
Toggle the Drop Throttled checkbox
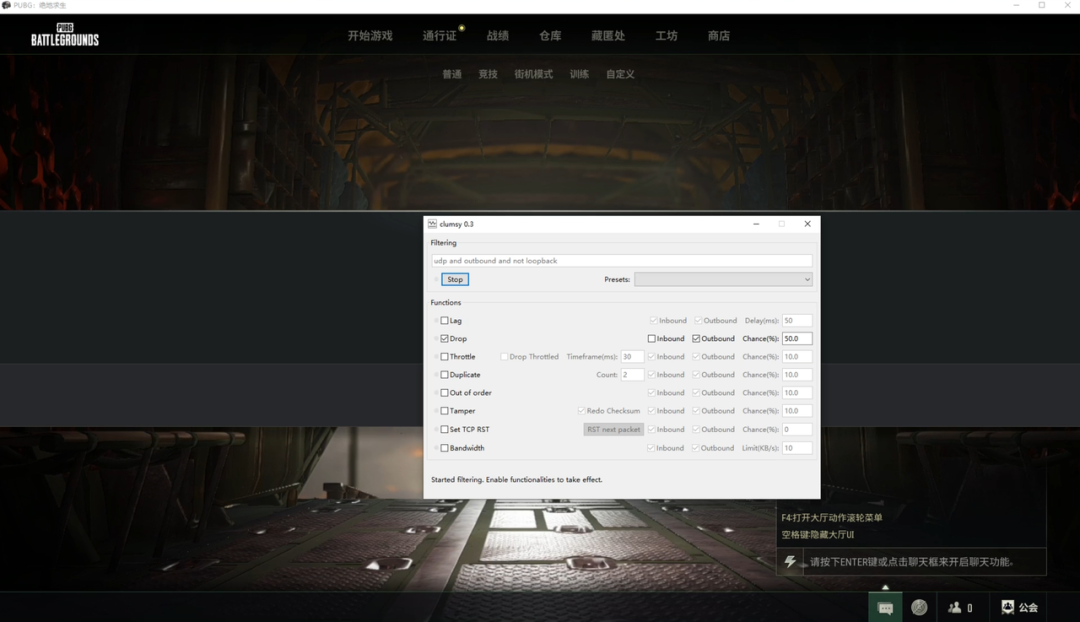(504, 356)
